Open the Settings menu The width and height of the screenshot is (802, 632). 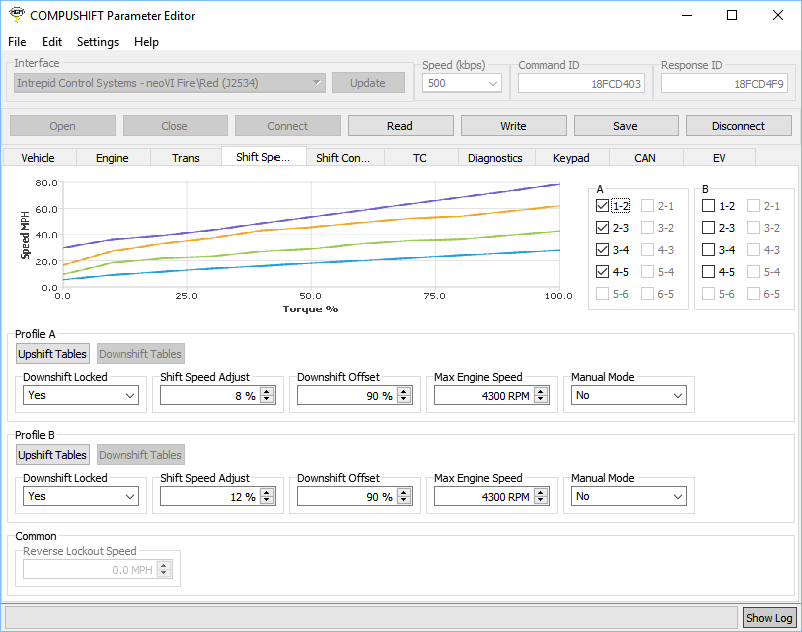(97, 42)
